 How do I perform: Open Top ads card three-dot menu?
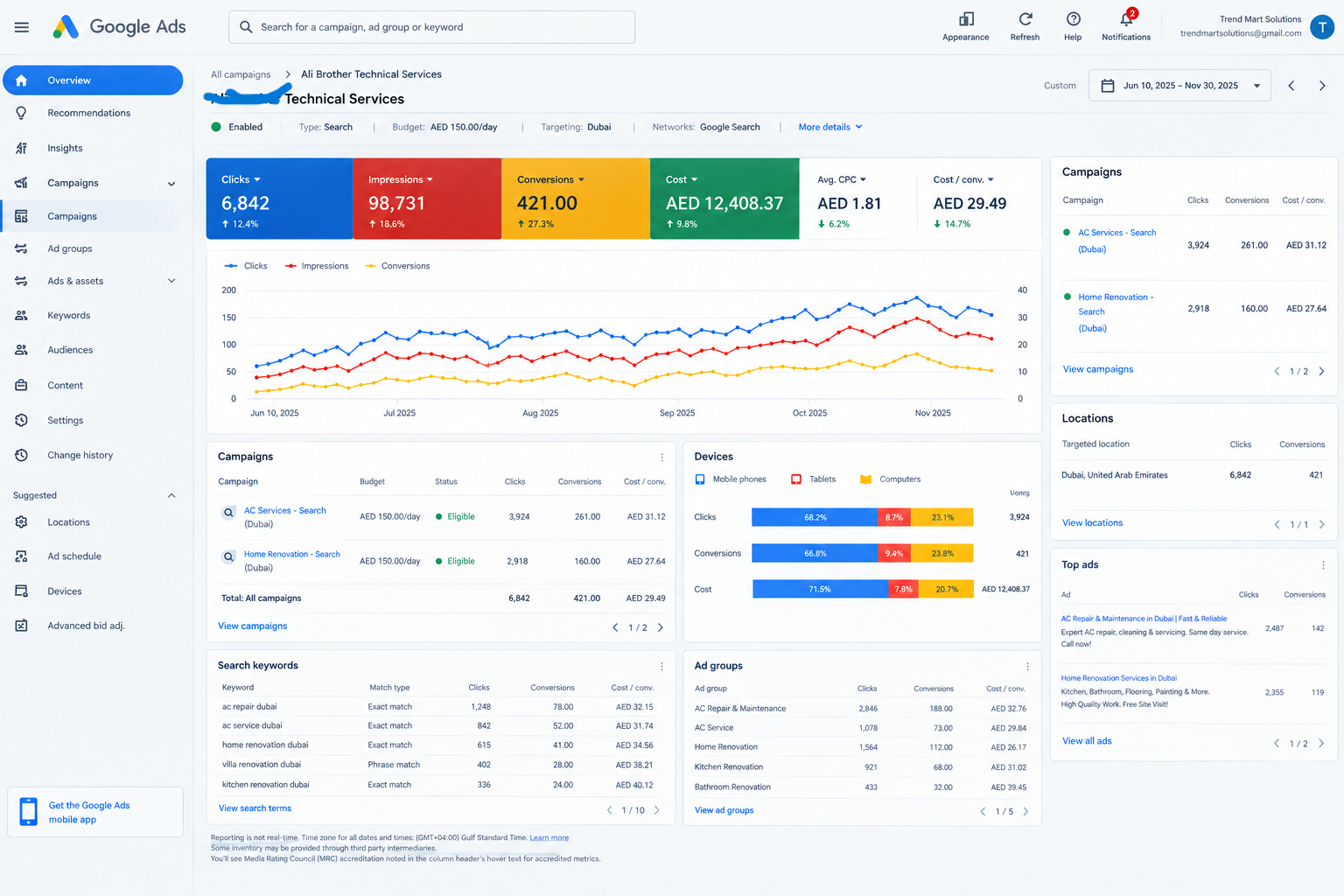point(1323,565)
